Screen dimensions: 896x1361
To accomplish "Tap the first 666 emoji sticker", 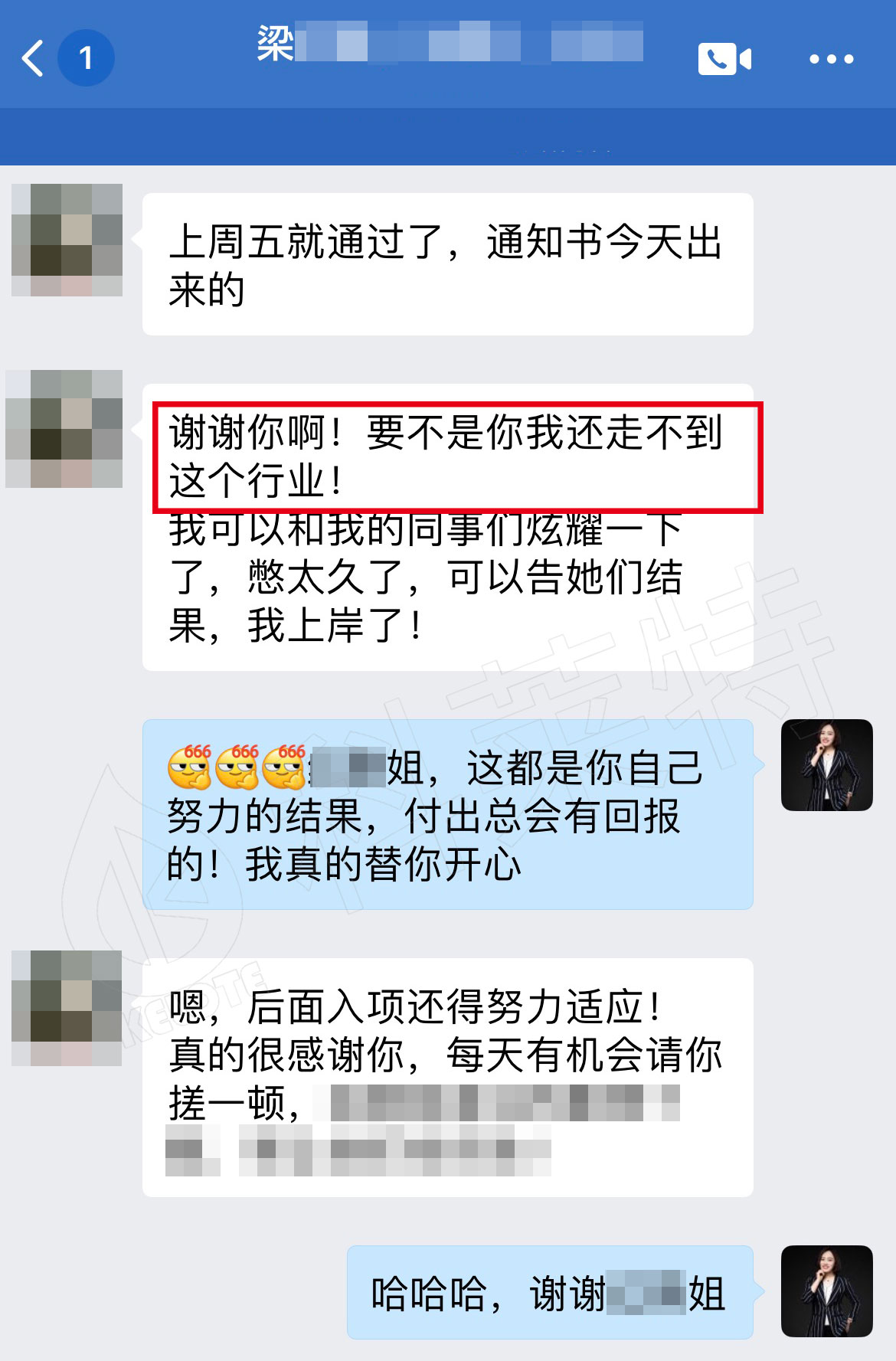I will 189,767.
